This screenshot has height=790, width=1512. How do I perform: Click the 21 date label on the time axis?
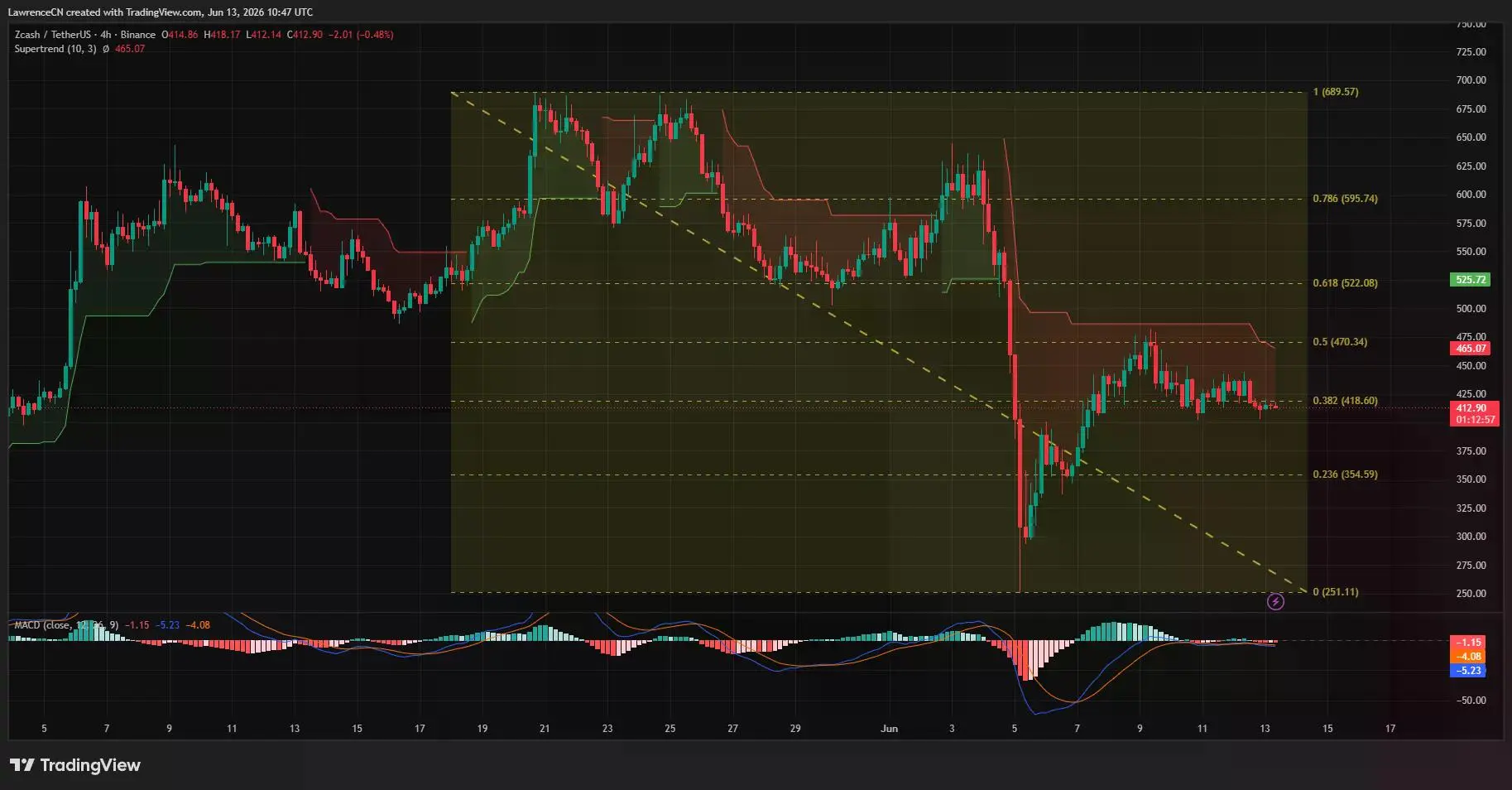[545, 729]
